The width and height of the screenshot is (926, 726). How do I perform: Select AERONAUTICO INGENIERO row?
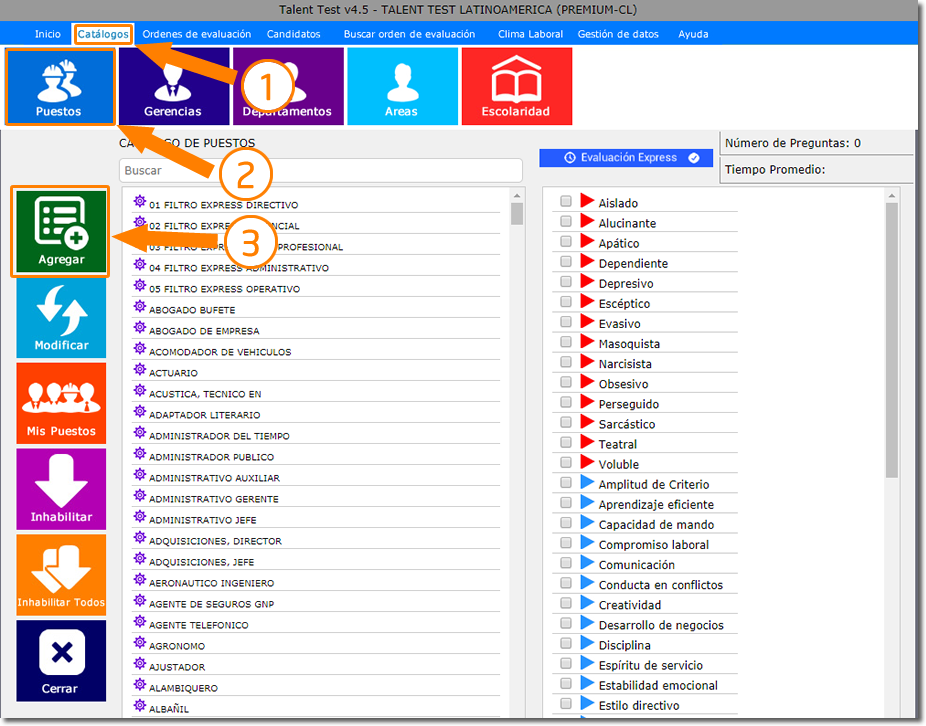[x=316, y=580]
